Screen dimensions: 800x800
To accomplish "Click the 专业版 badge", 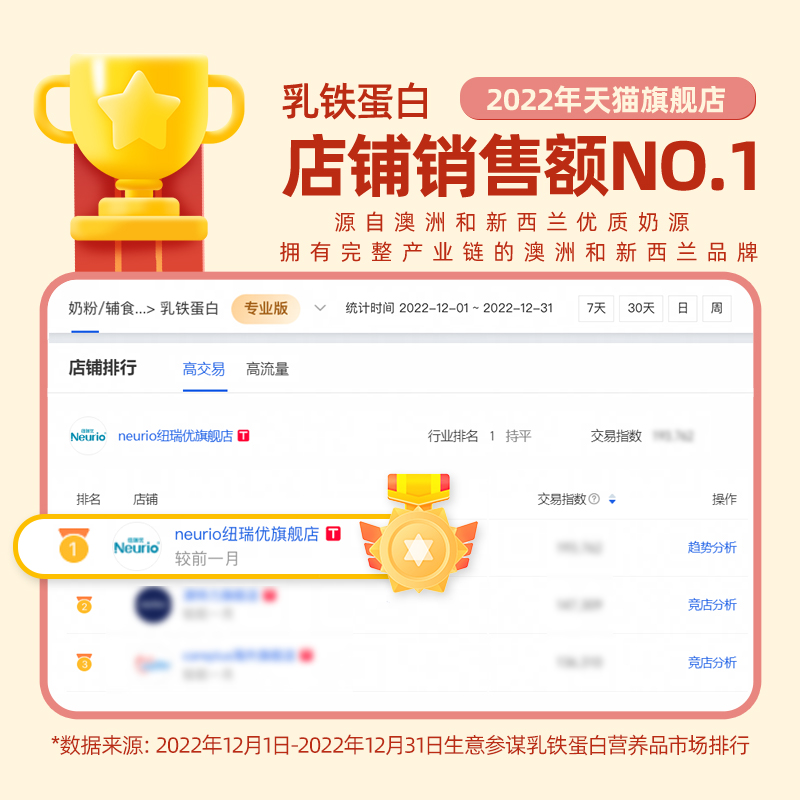I will (266, 308).
